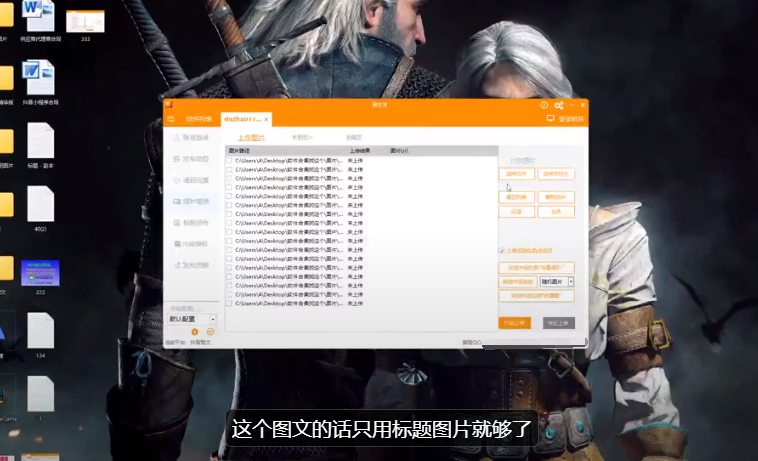Click the 图片Url column header
The width and height of the screenshot is (758, 461).
click(x=399, y=151)
